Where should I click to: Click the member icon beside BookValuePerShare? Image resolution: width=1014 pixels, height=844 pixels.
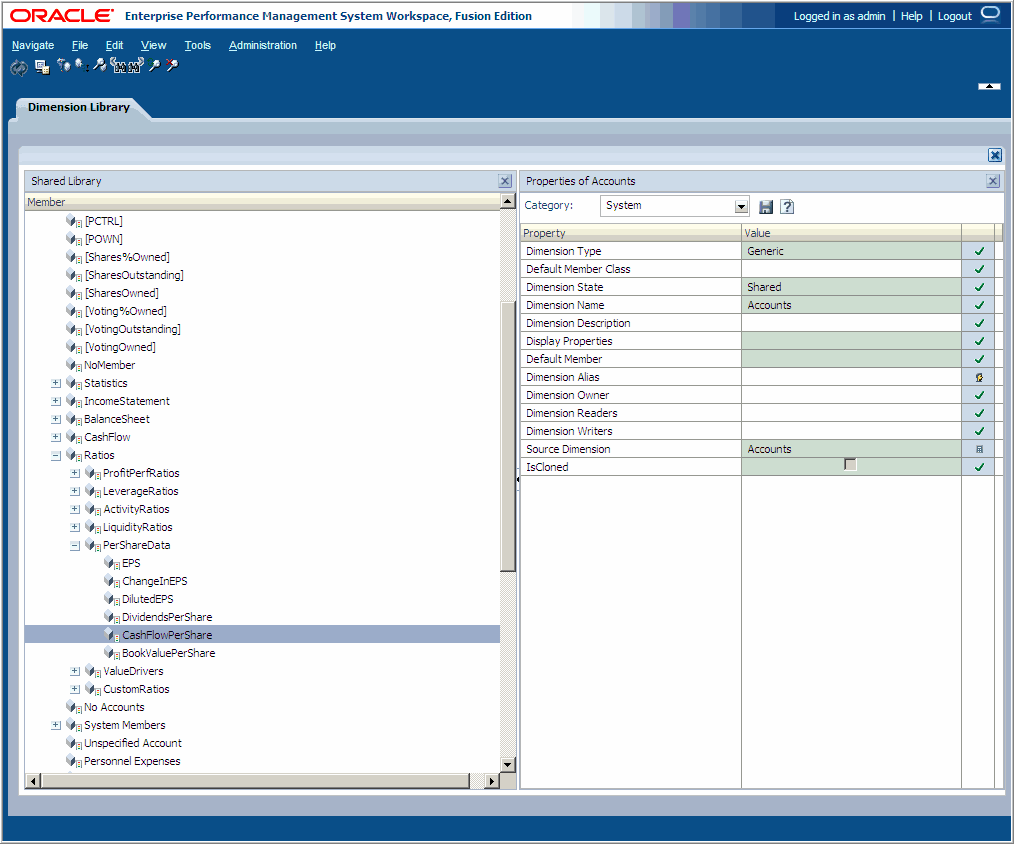[112, 653]
